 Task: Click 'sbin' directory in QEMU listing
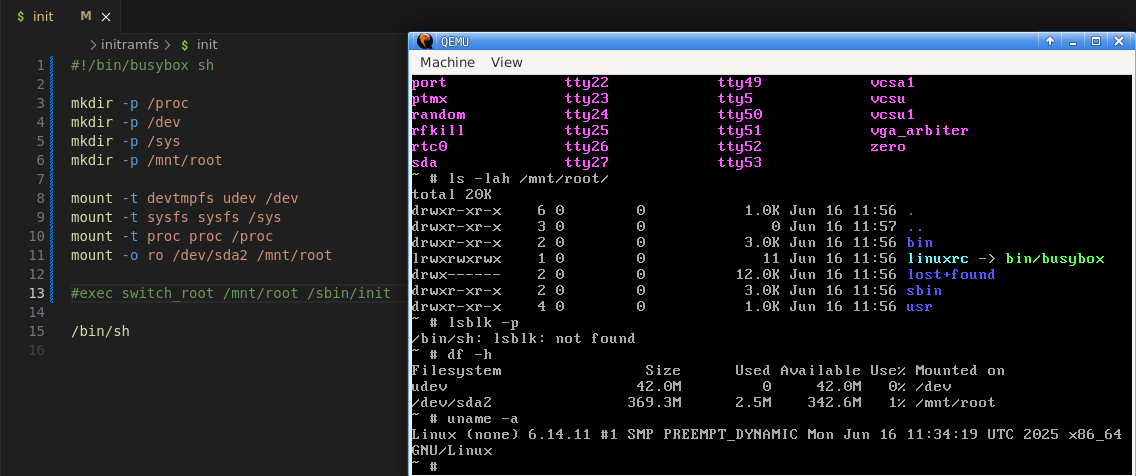(924, 291)
